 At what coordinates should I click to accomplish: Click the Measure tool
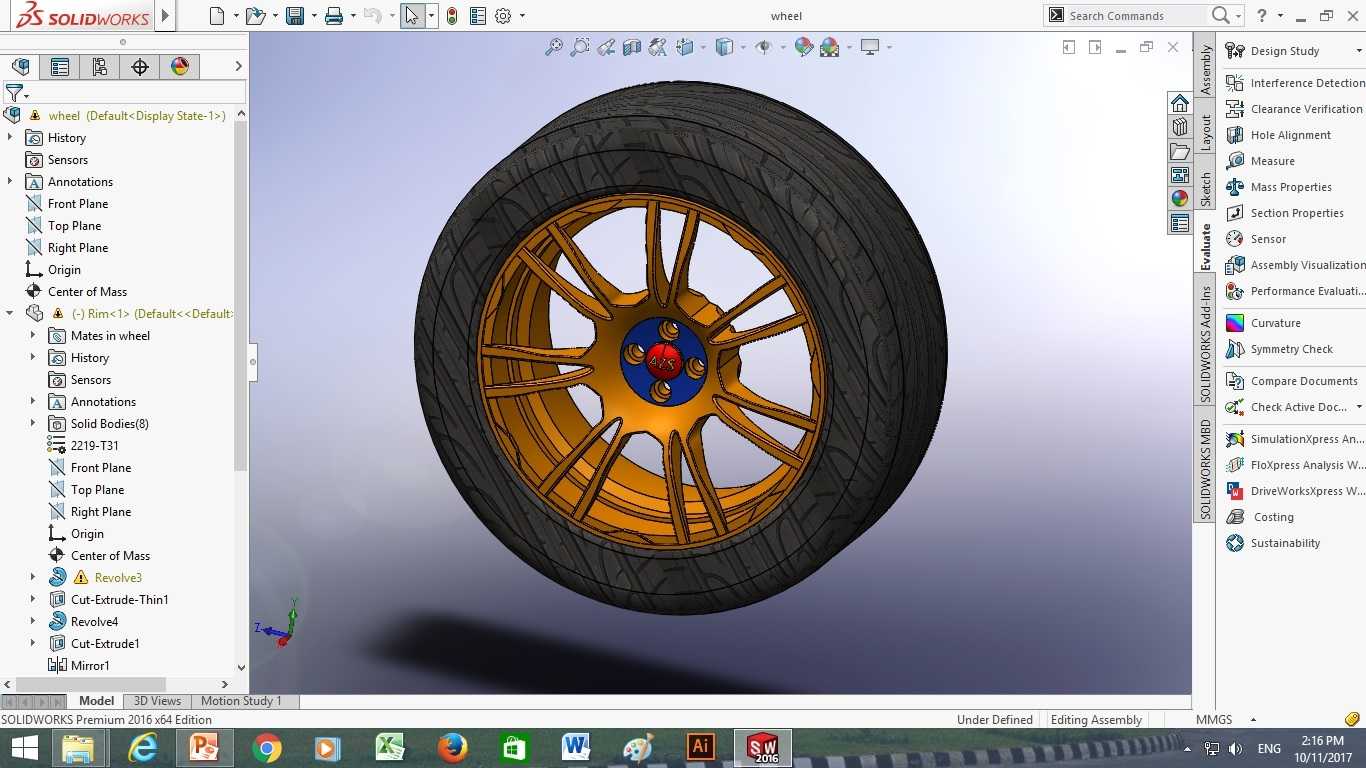1260,161
